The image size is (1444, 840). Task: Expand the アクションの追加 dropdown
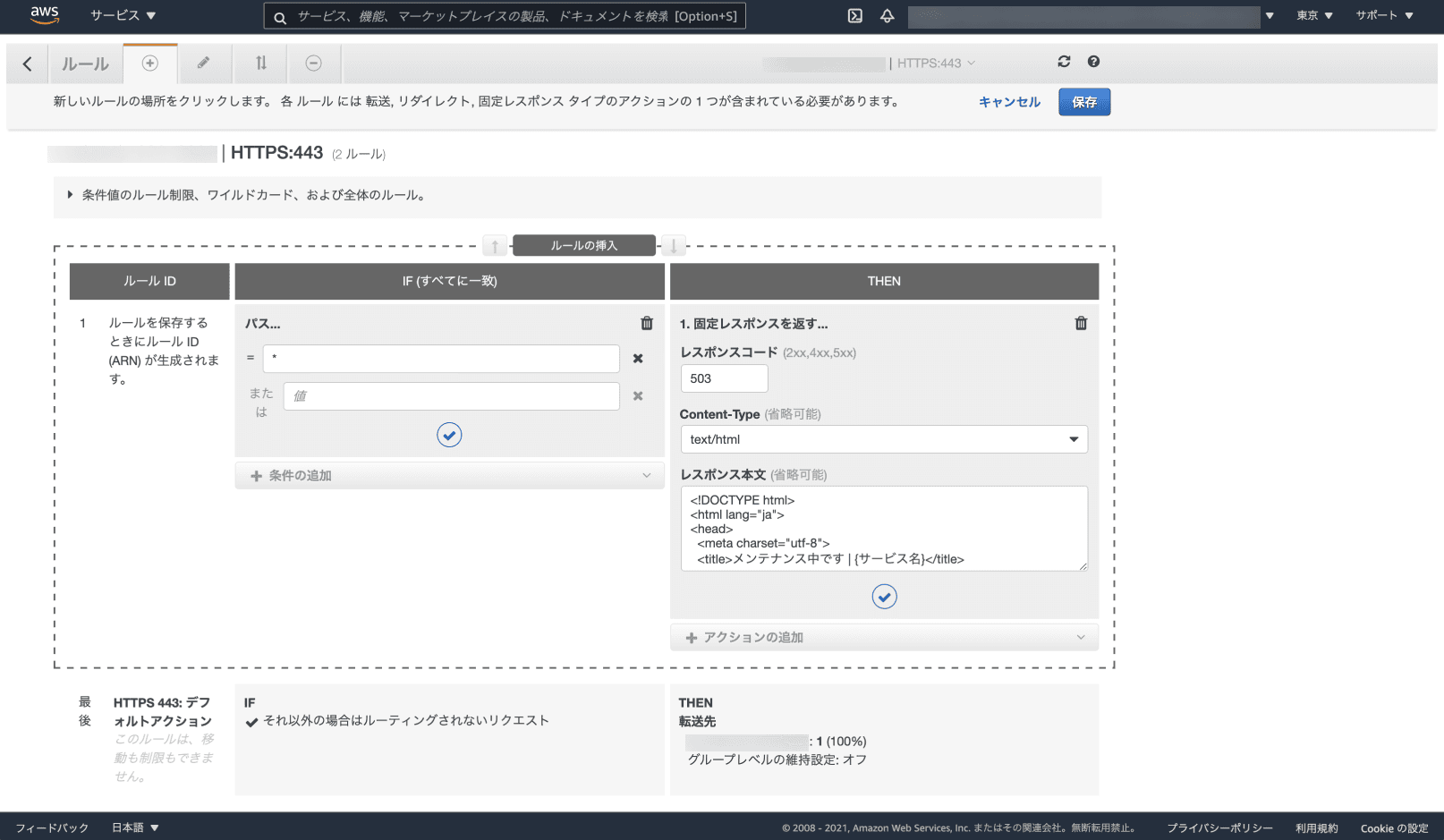[883, 637]
